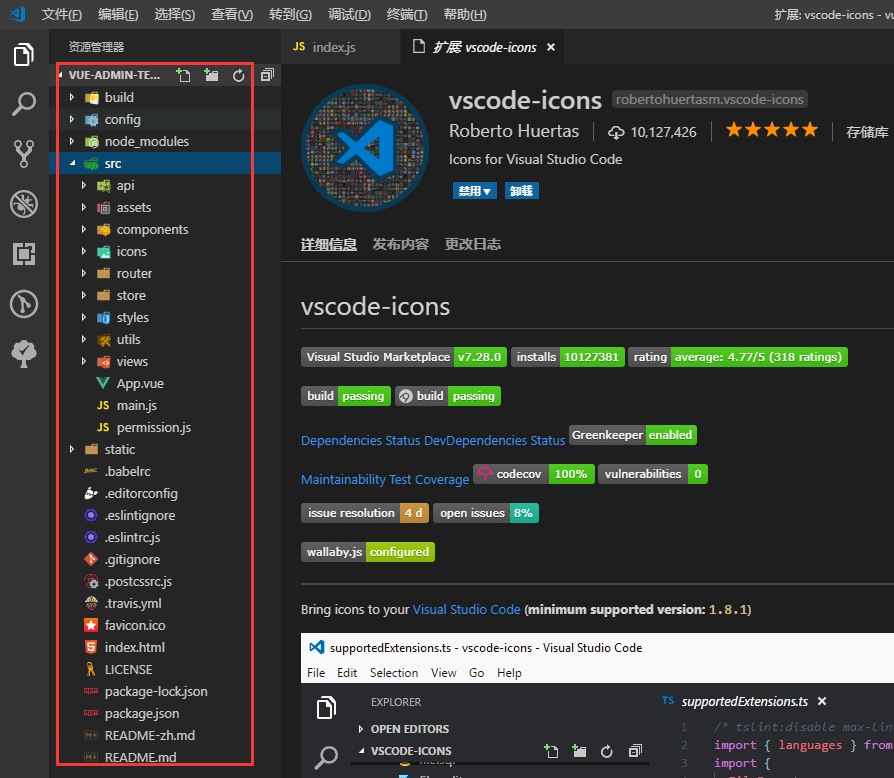894x778 pixels.
Task: Open the Explorer view in activity bar
Action: [23, 55]
